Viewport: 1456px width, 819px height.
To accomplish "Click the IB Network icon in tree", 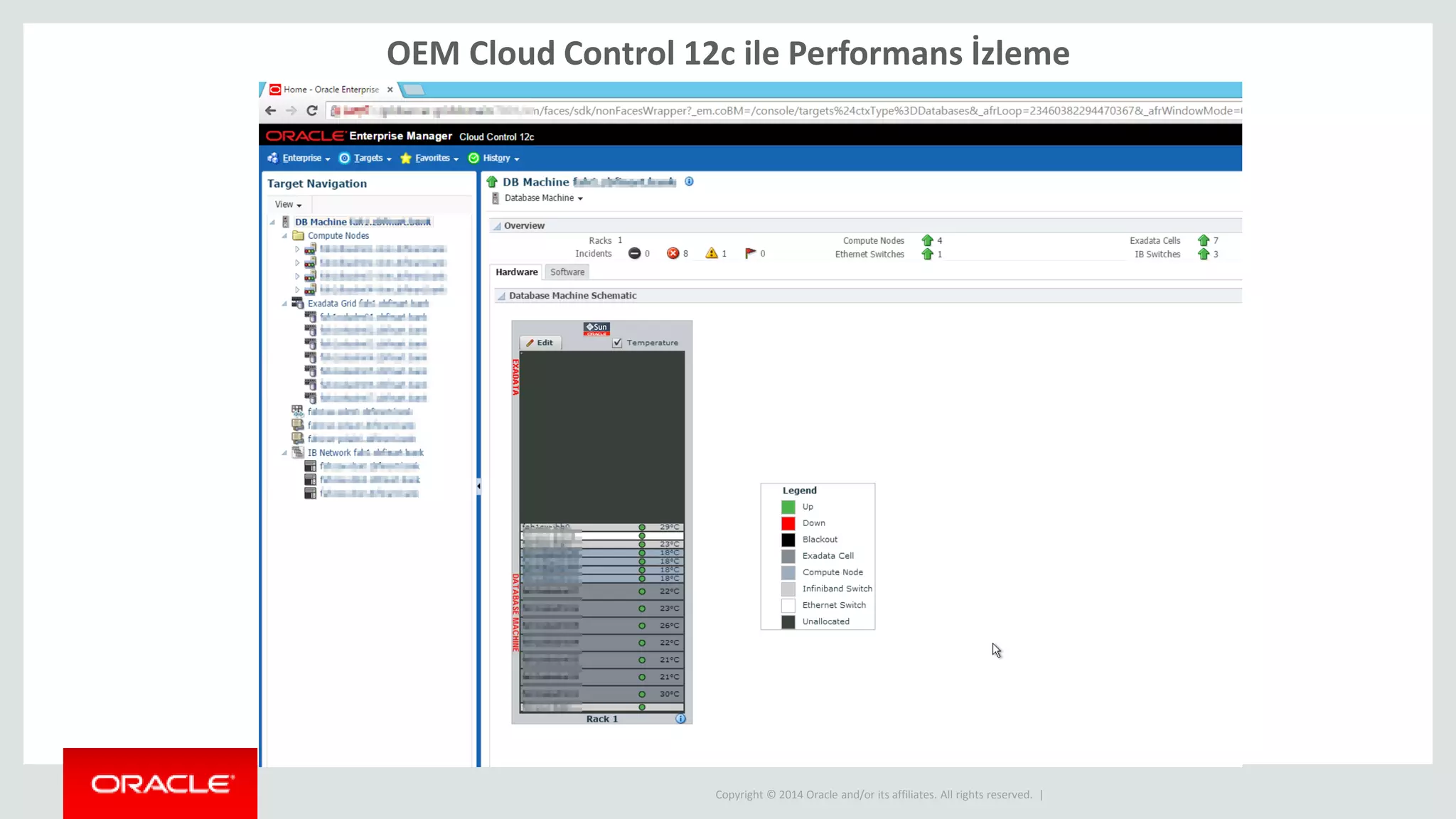I will [x=298, y=452].
